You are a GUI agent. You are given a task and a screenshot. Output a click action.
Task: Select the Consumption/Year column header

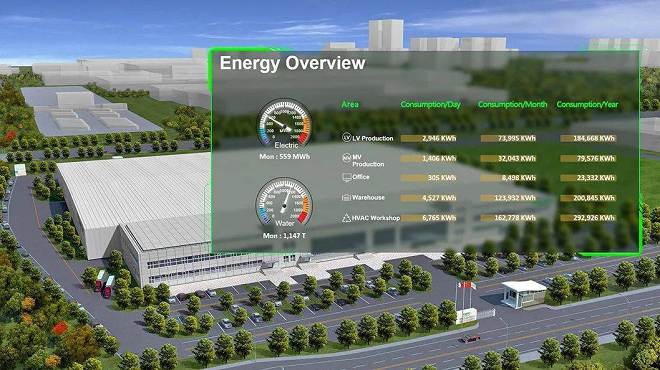click(x=587, y=104)
